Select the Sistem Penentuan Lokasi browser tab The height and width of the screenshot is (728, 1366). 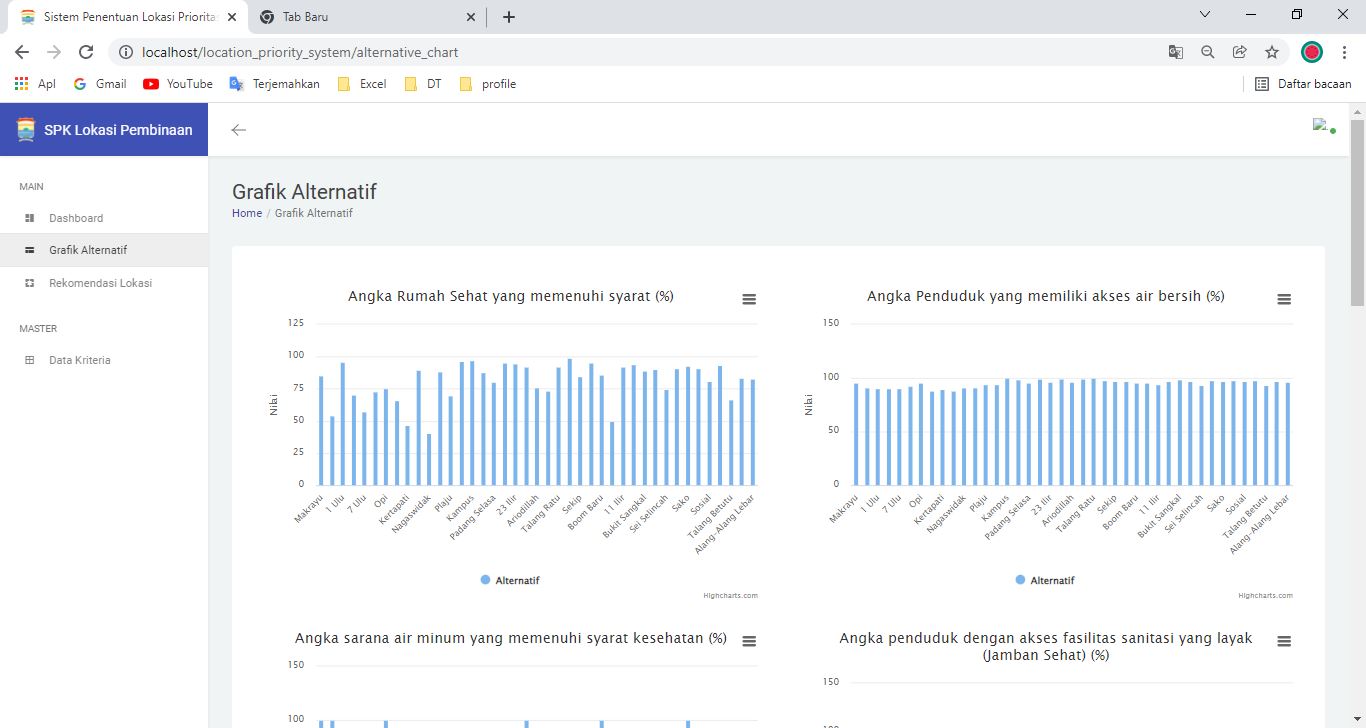coord(129,17)
